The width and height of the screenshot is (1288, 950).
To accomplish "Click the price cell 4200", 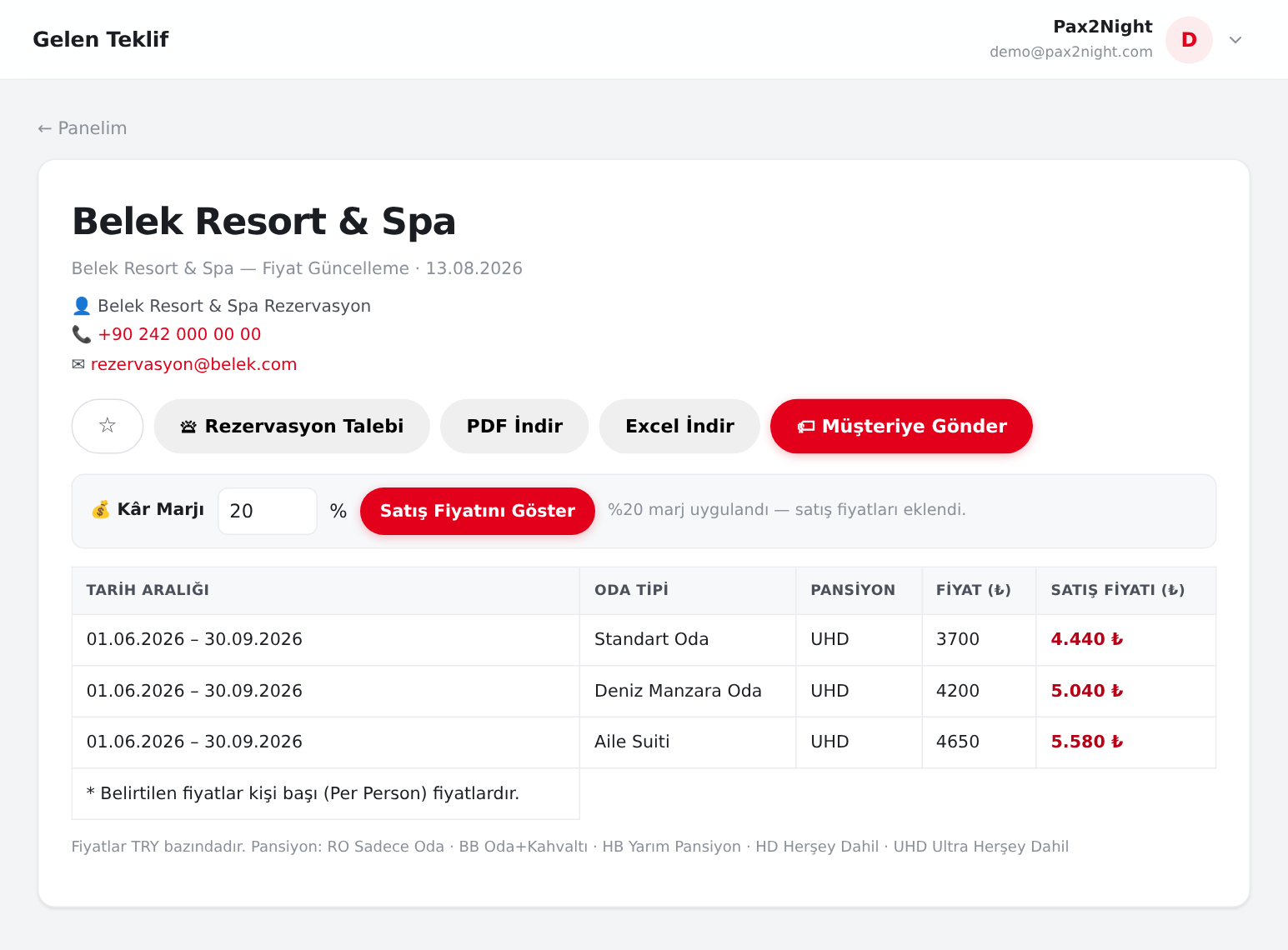I will pos(979,691).
